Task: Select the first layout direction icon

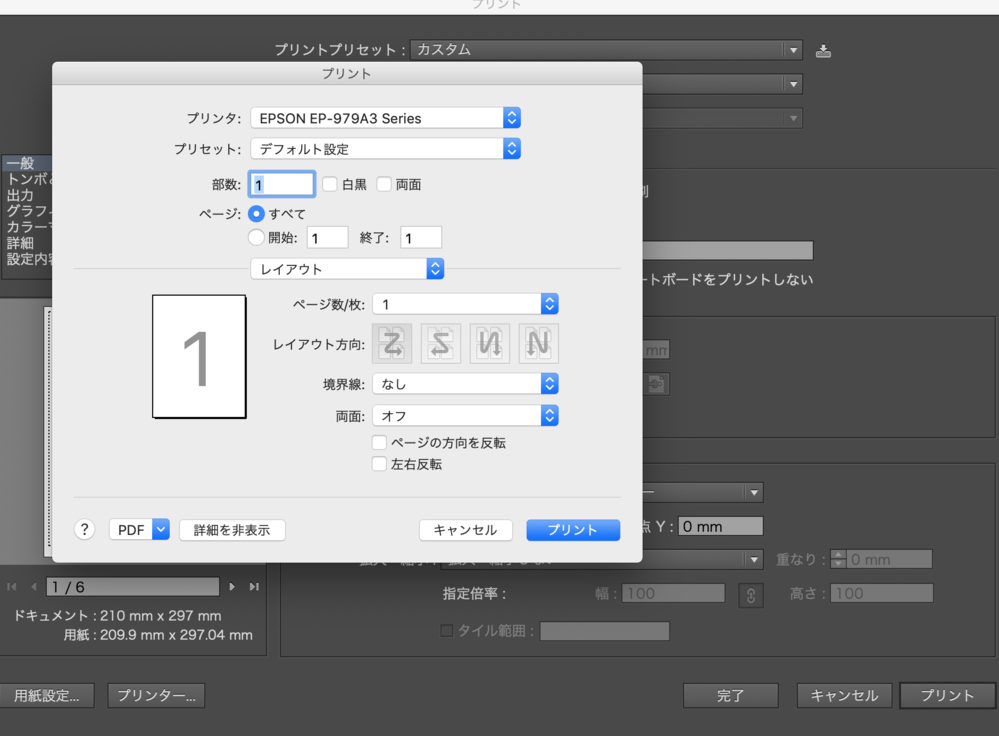Action: [x=393, y=343]
